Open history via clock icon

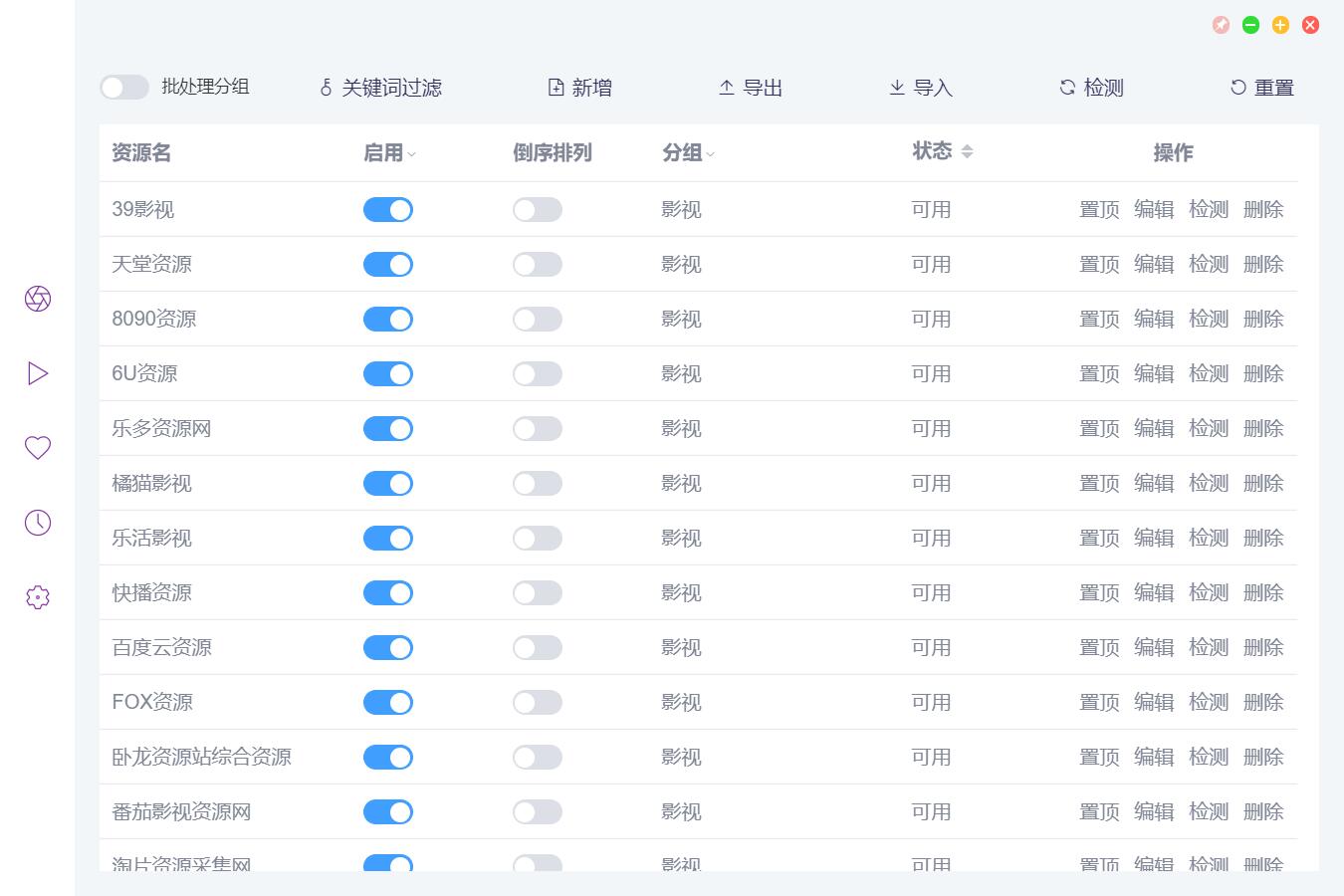[x=38, y=523]
